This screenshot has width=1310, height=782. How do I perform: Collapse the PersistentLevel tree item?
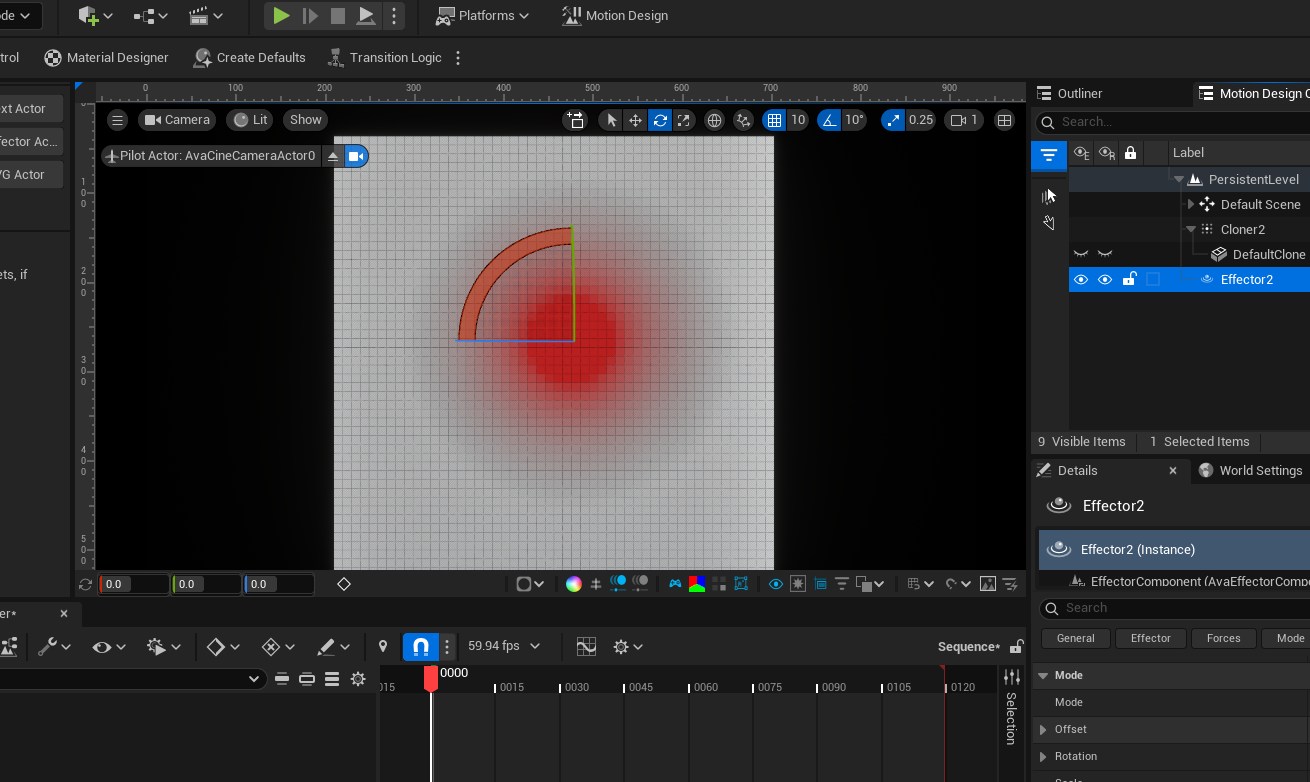pyautogui.click(x=1179, y=179)
